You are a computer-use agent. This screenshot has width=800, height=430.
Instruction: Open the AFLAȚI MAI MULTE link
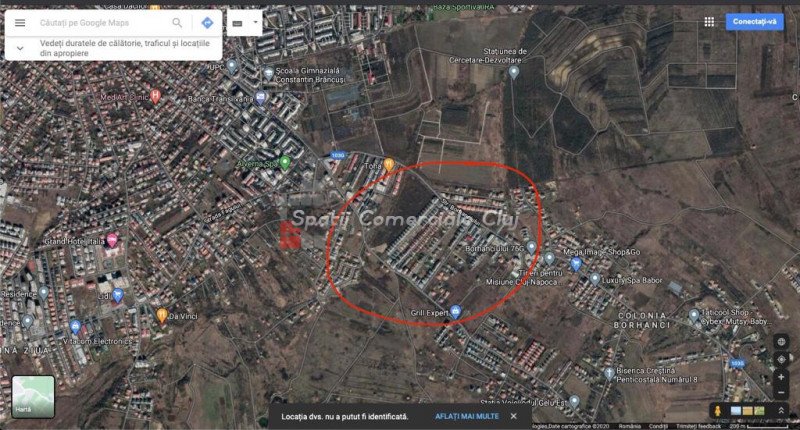467,417
